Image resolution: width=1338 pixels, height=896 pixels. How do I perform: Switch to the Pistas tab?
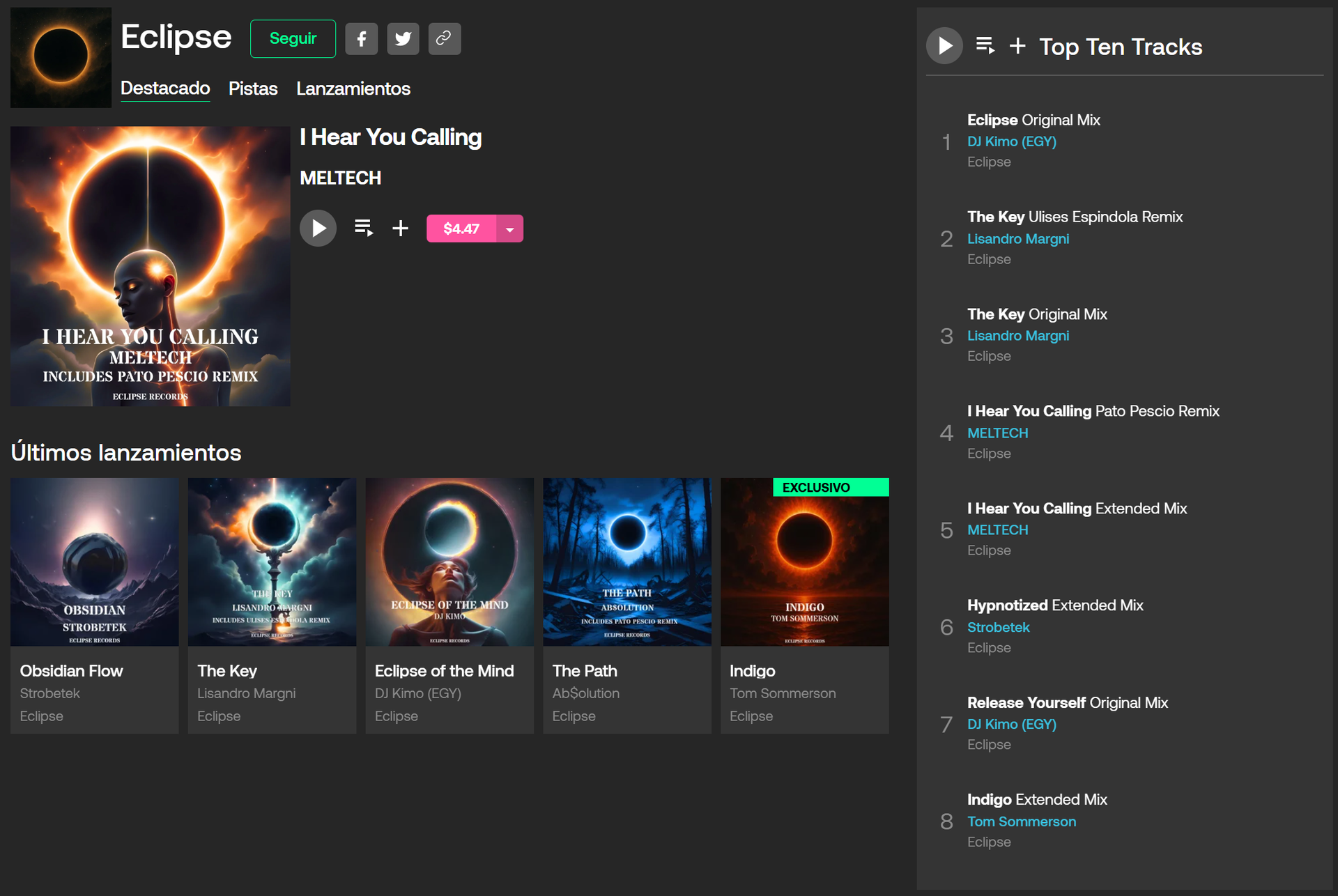pyautogui.click(x=253, y=88)
